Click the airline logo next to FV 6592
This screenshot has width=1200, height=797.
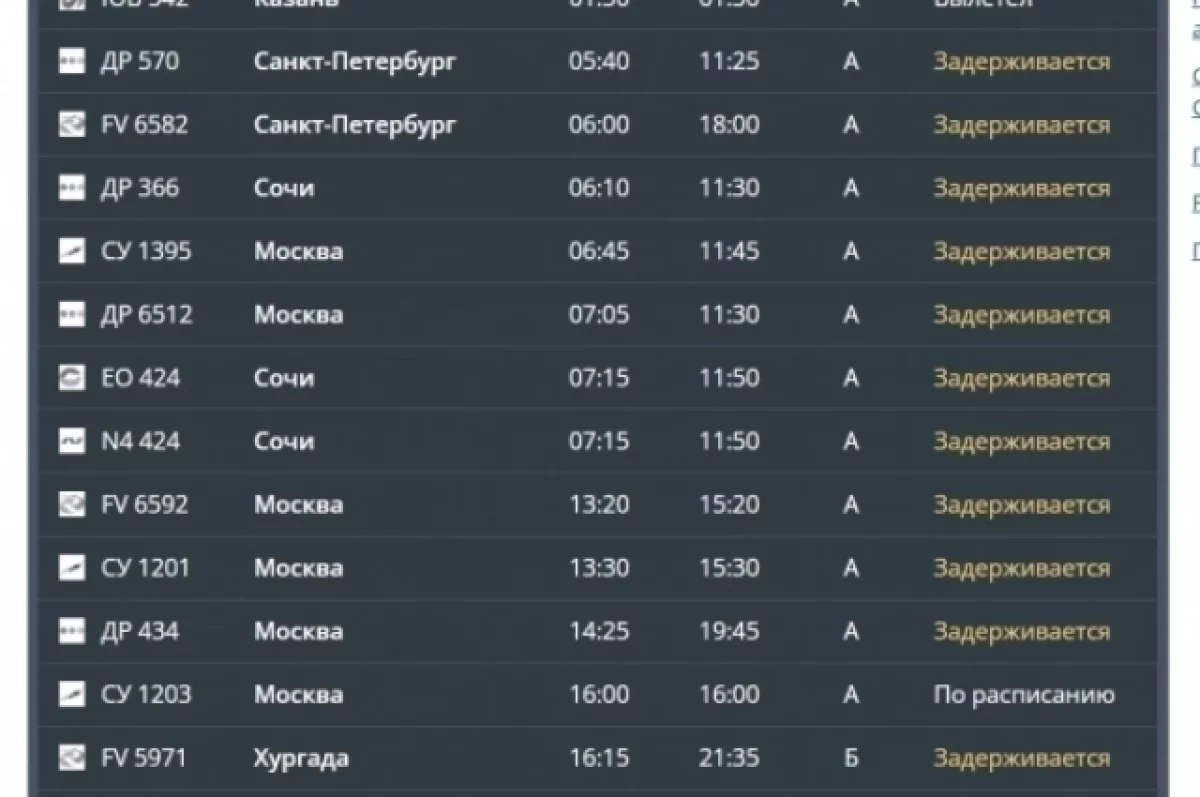coord(71,505)
